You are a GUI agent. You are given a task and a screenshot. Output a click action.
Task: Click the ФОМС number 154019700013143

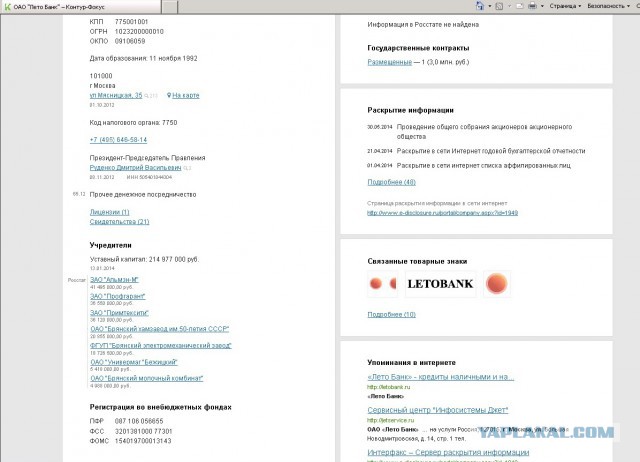point(143,441)
